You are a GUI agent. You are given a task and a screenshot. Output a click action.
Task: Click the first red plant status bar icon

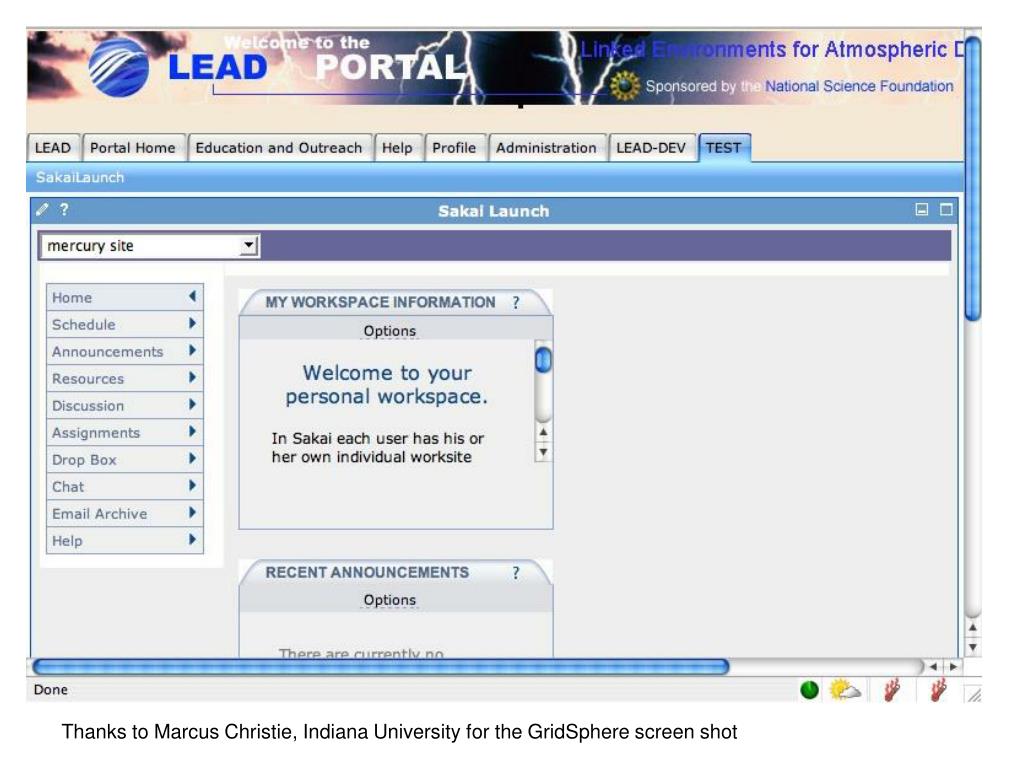[891, 690]
